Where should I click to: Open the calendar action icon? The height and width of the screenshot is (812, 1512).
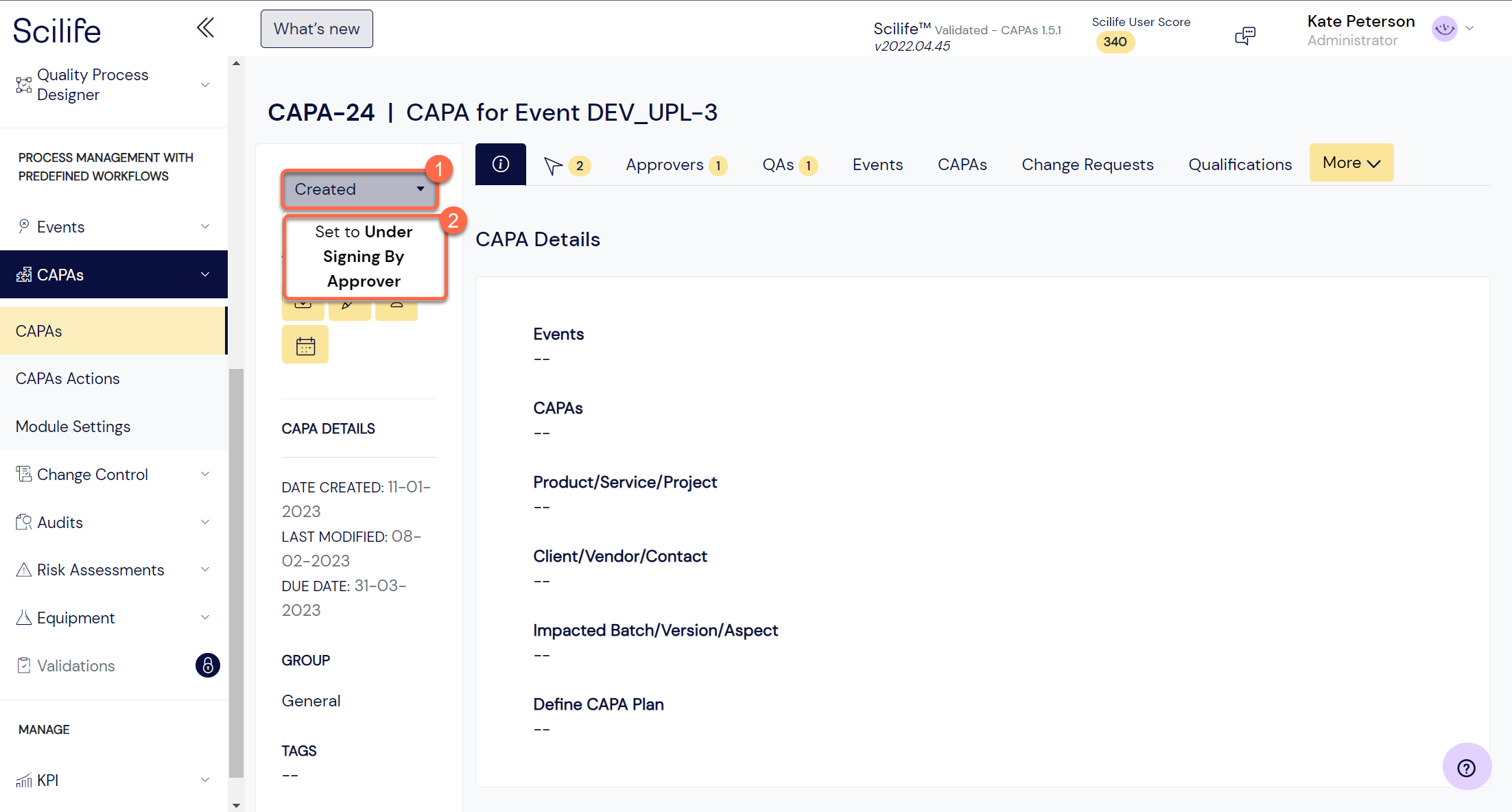point(305,344)
